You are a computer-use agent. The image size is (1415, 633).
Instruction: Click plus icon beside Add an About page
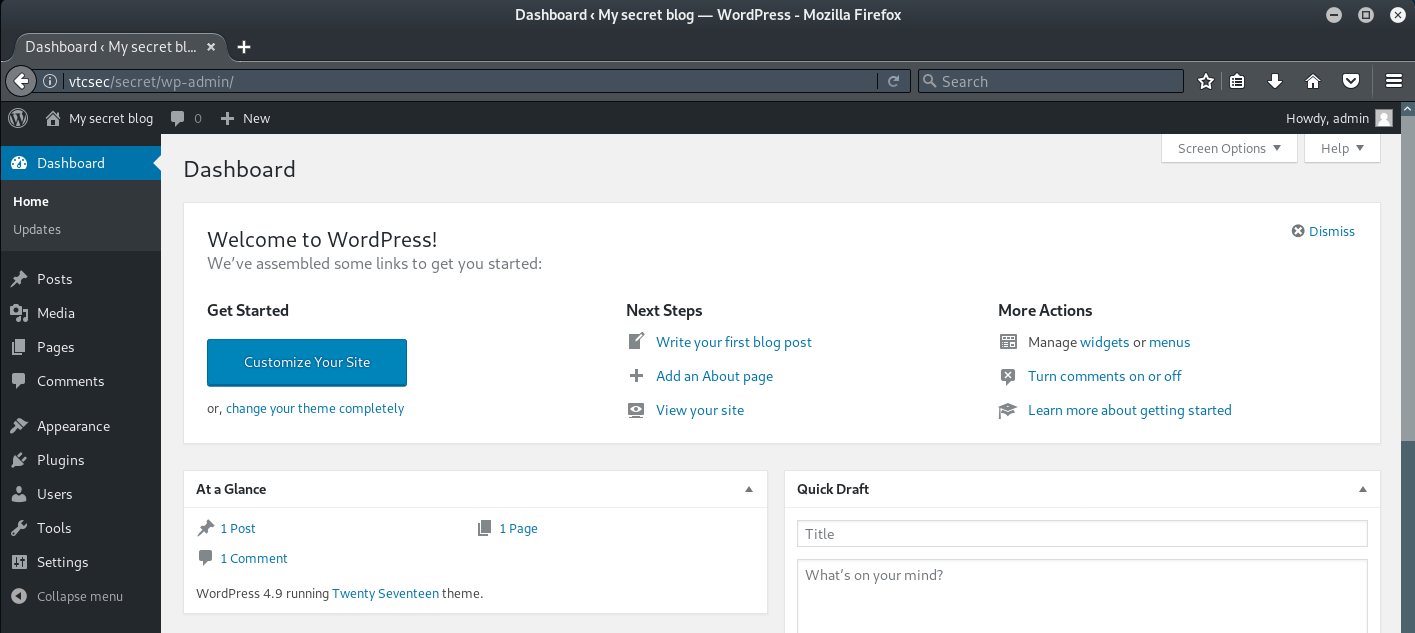pyautogui.click(x=636, y=376)
